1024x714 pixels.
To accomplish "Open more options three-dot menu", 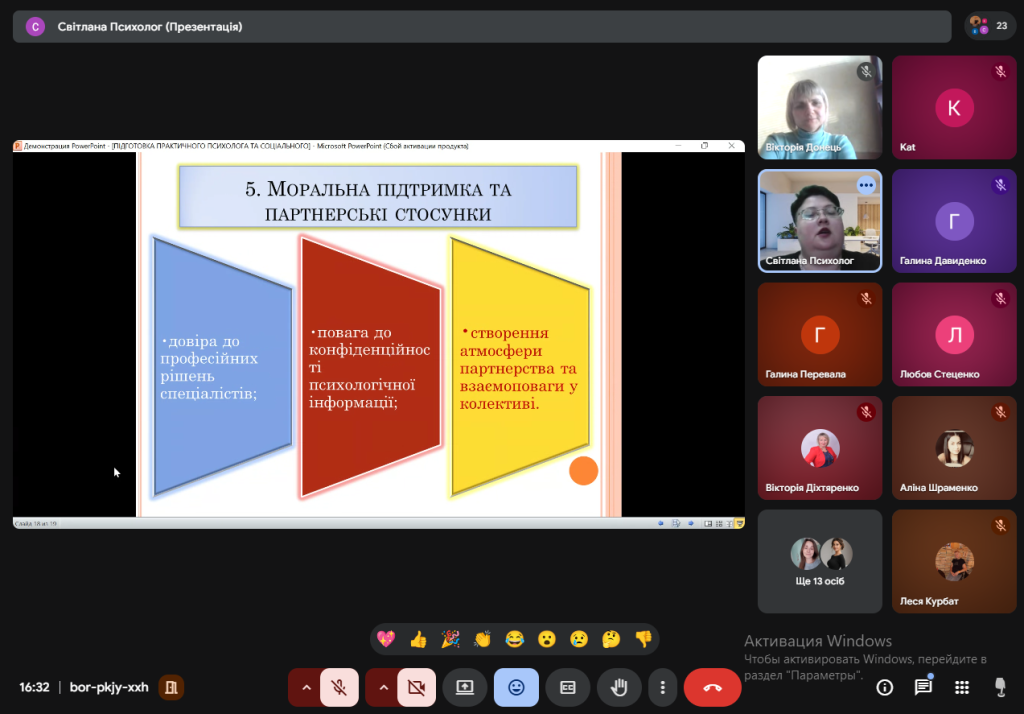I will (x=662, y=687).
